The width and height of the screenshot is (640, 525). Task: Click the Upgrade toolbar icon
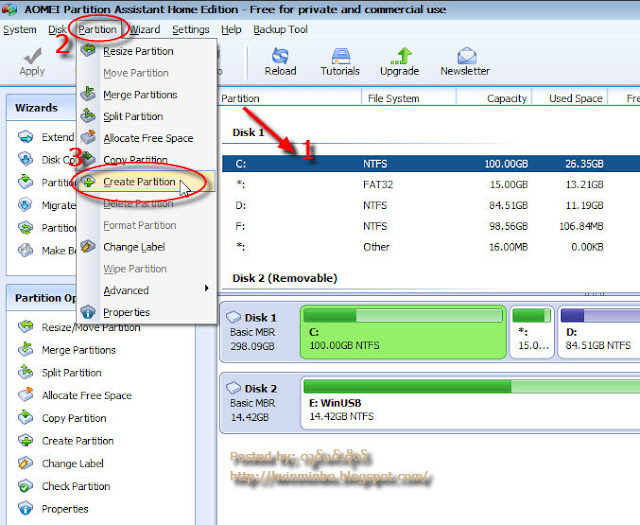coord(401,56)
